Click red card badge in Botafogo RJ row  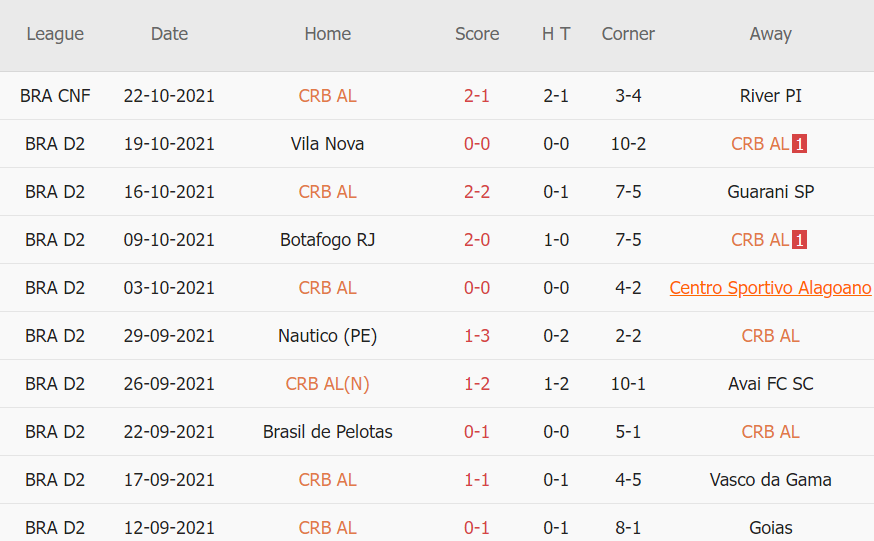point(800,240)
